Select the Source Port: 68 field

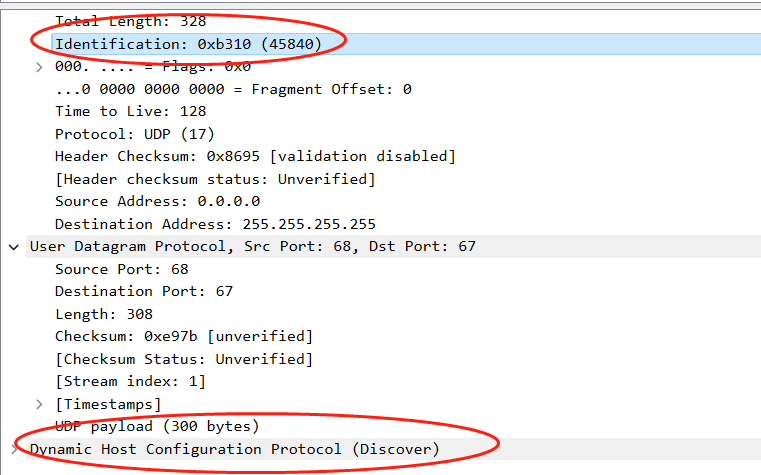[x=121, y=269]
